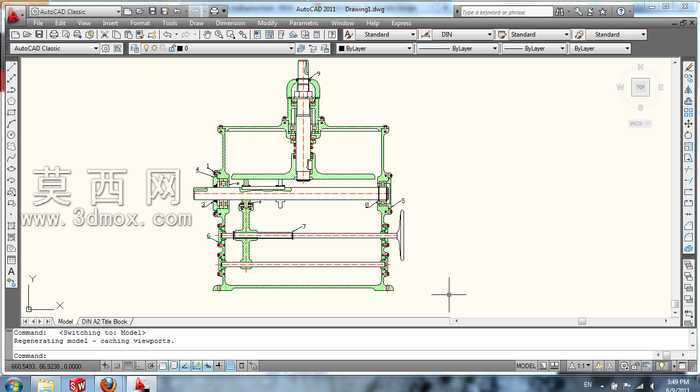Click the Multileader Style icon

coord(579,34)
